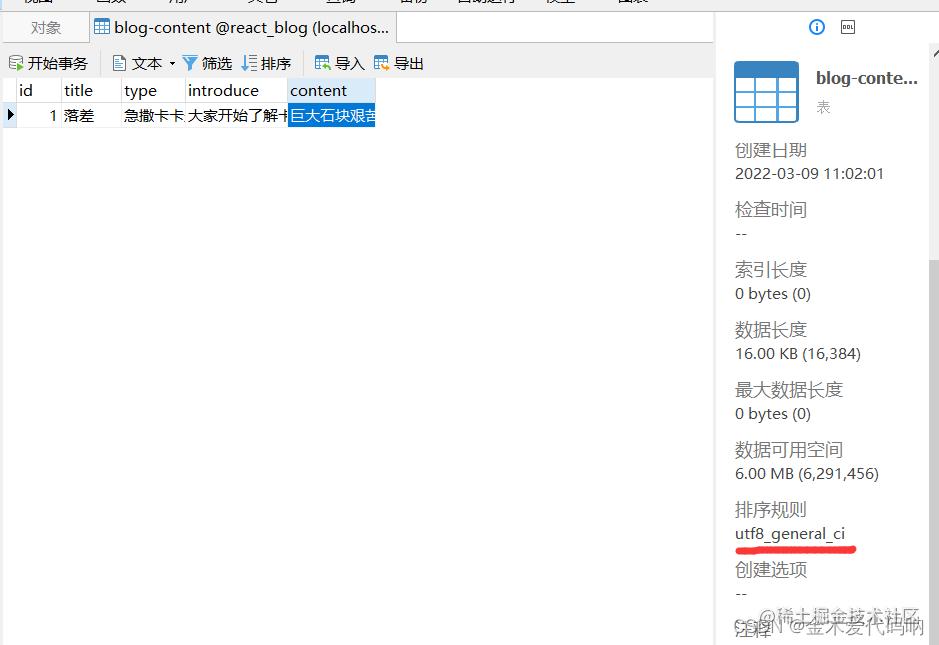Launch the Export (导出) wizard
This screenshot has height=645, width=939.
[x=398, y=63]
